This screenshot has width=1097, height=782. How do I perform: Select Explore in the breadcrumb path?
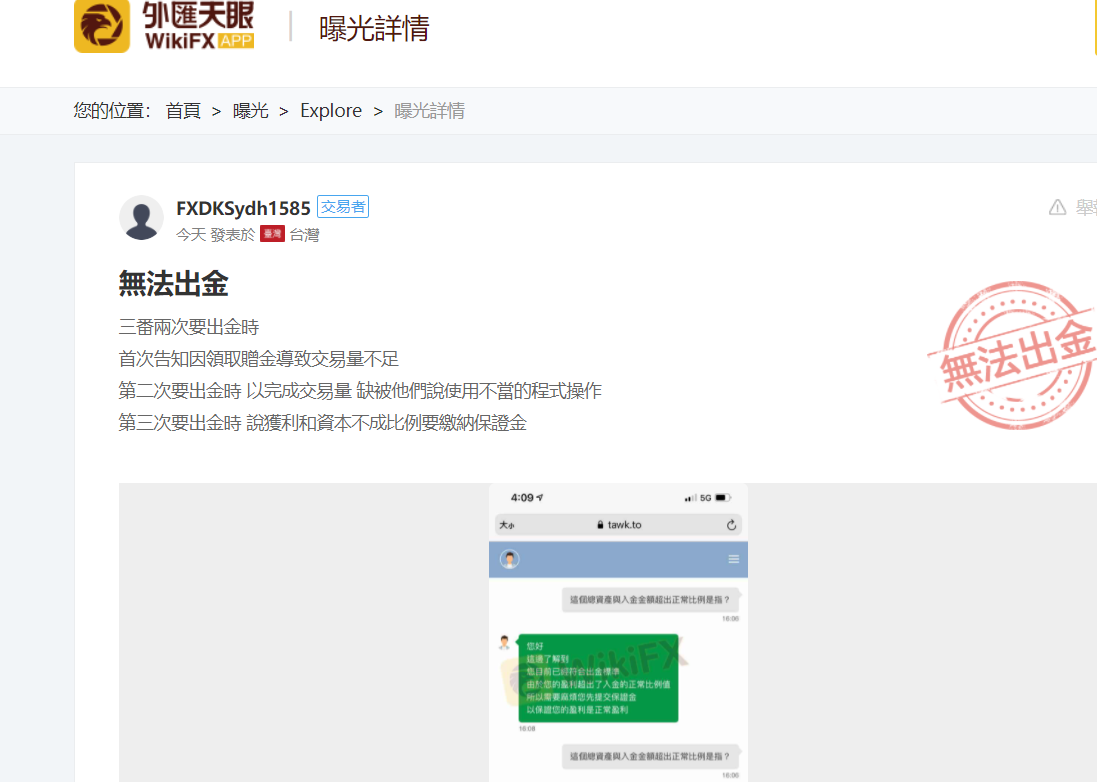(x=331, y=111)
